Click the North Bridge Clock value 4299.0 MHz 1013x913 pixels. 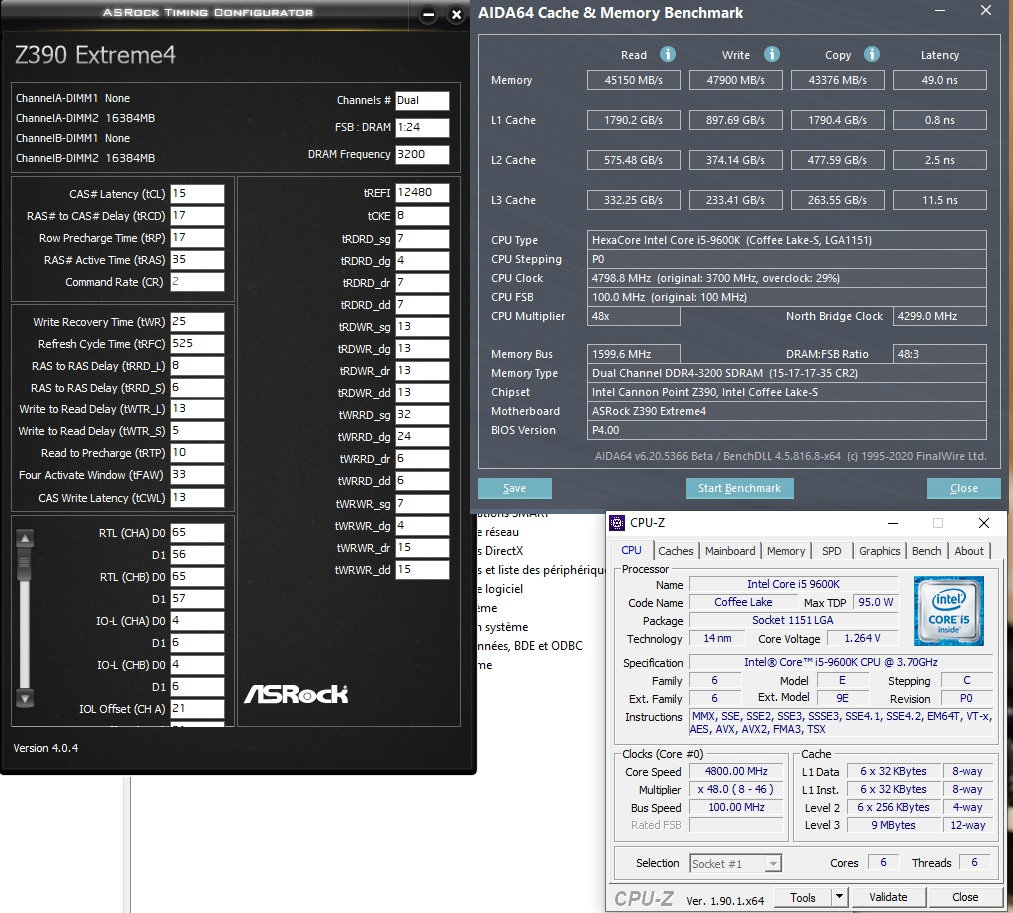click(x=939, y=316)
